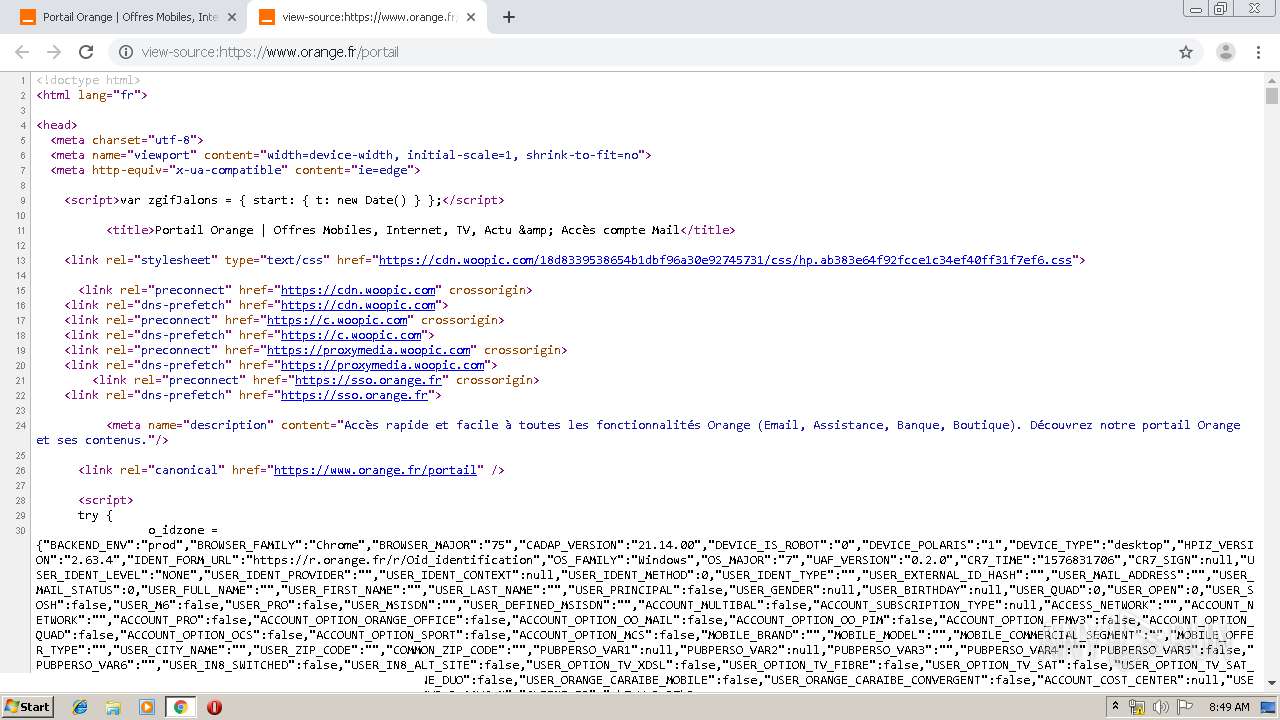Open Windows Explorer folder icon in taskbar
The image size is (1280, 720).
click(113, 707)
